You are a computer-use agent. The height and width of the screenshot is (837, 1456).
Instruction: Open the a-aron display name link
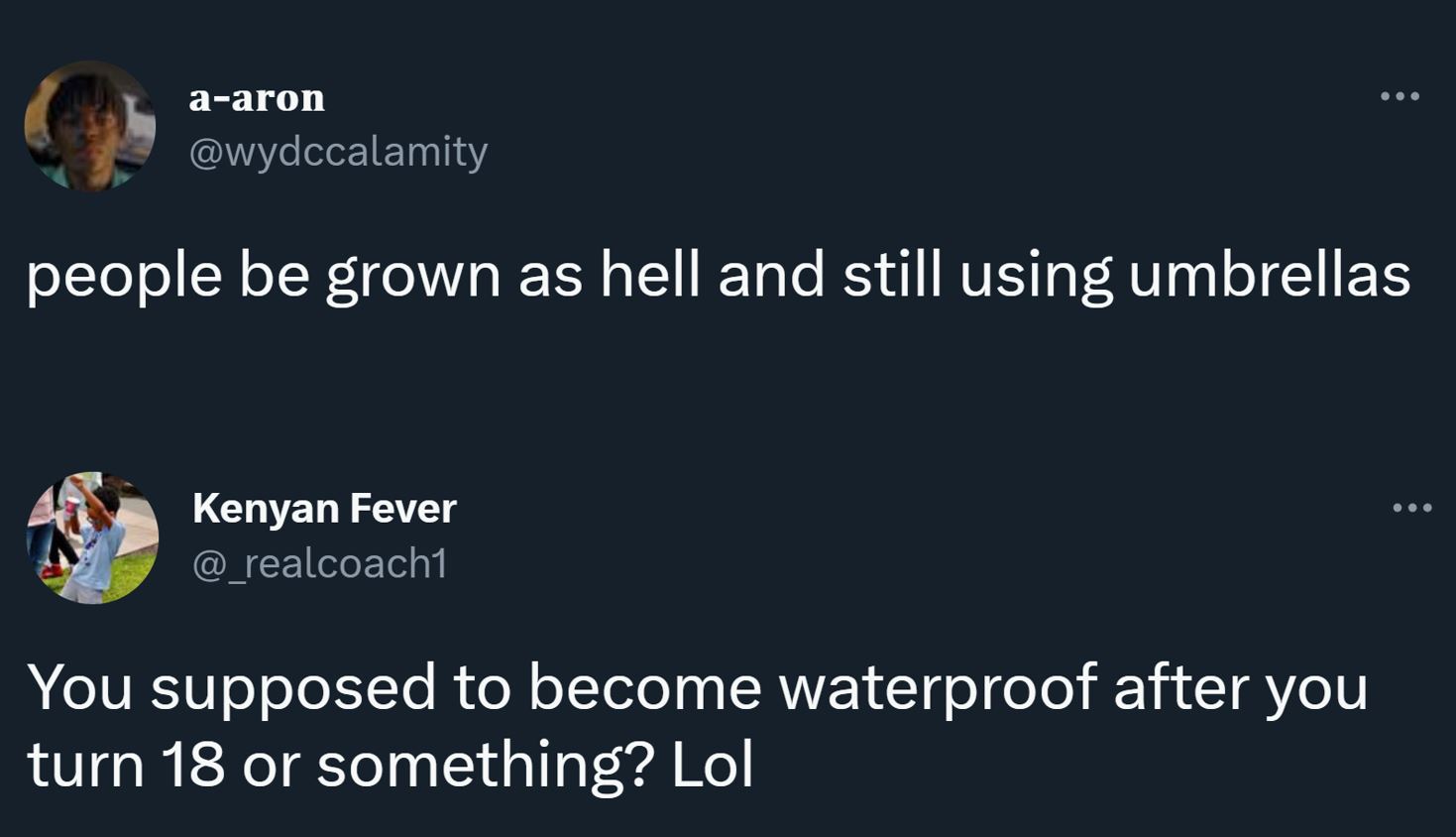(x=257, y=97)
